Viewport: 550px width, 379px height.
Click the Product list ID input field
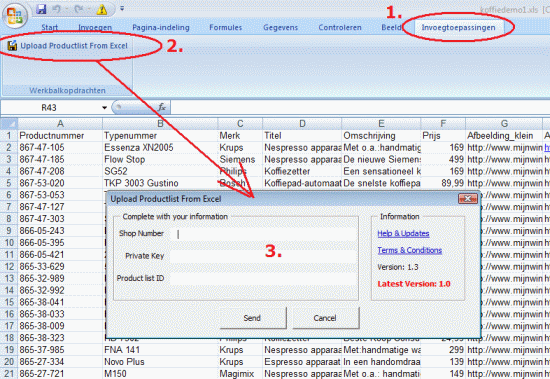(263, 278)
